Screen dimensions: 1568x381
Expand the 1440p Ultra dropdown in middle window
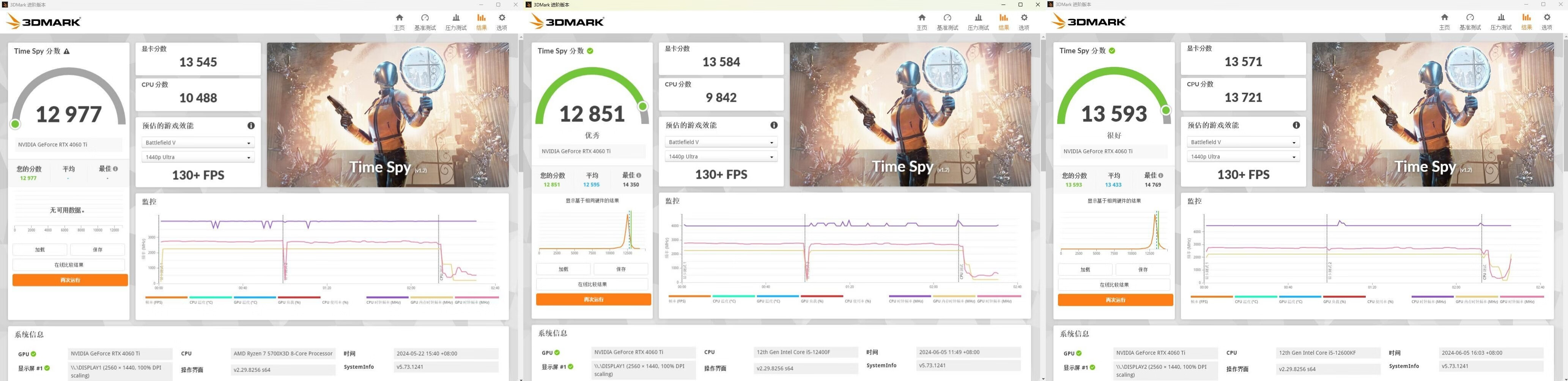coord(721,157)
